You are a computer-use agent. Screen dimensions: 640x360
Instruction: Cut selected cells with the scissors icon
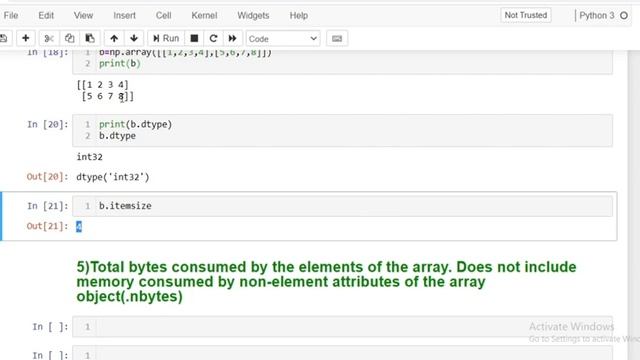49,38
